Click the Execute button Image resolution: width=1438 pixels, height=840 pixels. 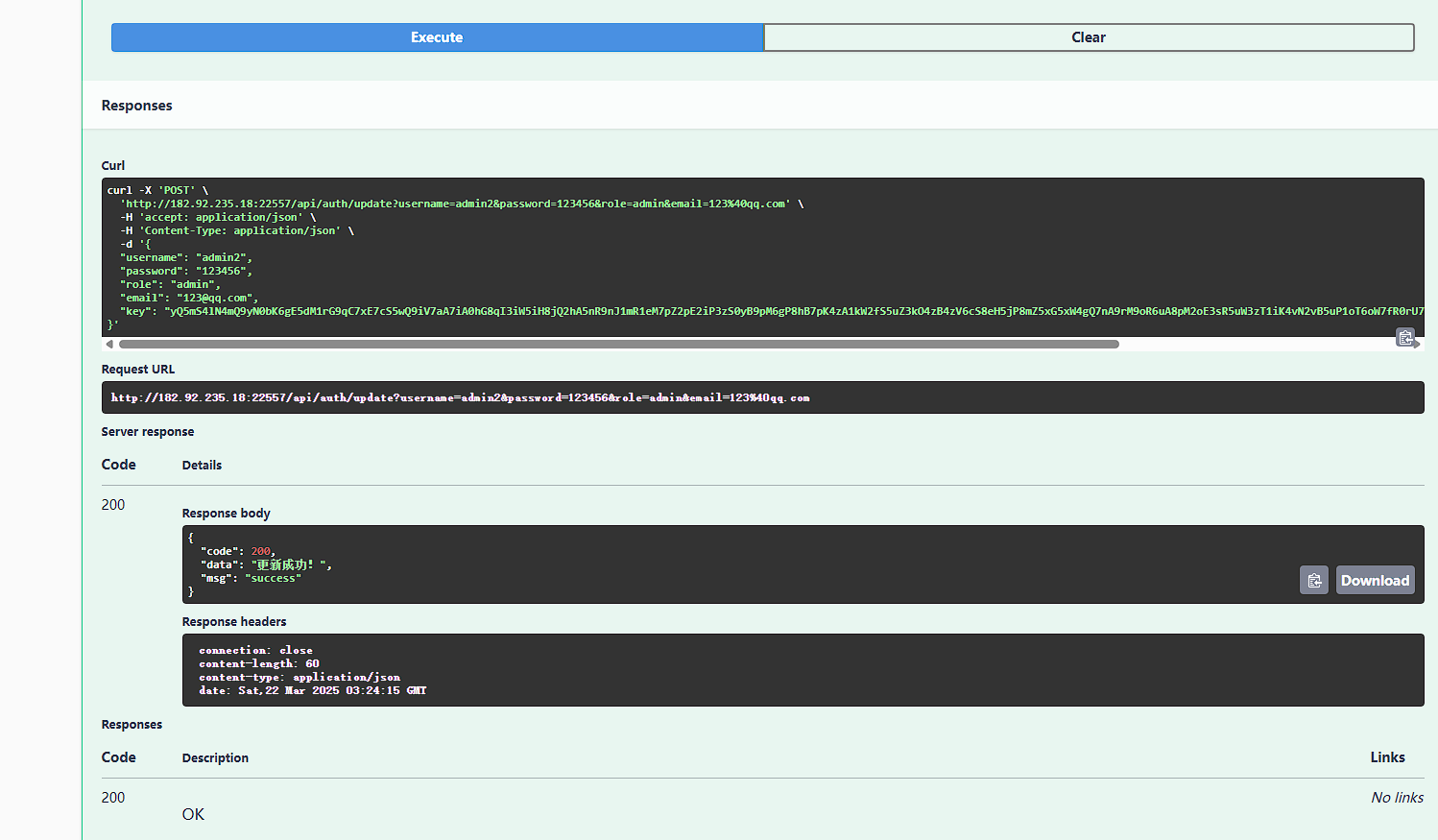(x=437, y=37)
